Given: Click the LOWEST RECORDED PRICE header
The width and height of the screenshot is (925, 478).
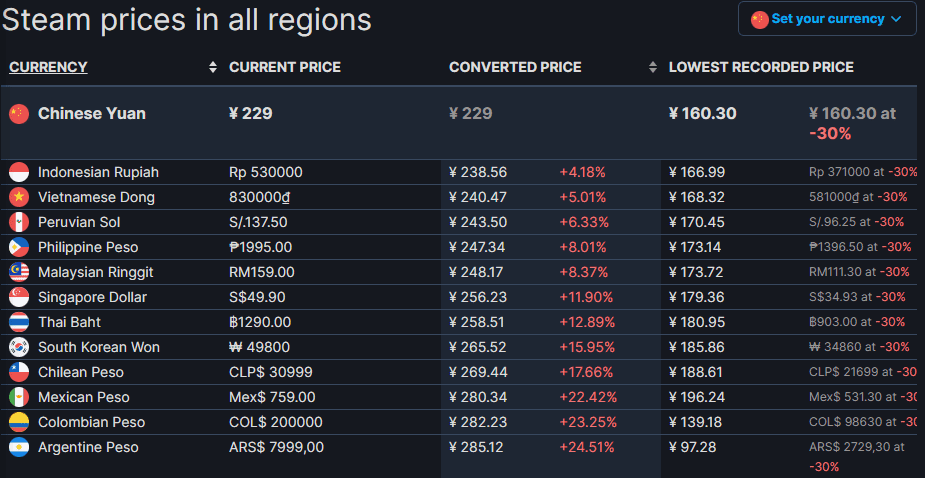Looking at the screenshot, I should tap(761, 67).
